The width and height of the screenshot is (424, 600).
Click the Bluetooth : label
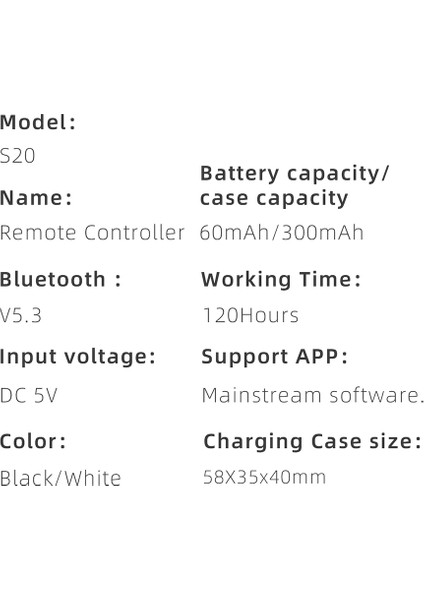(x=60, y=279)
